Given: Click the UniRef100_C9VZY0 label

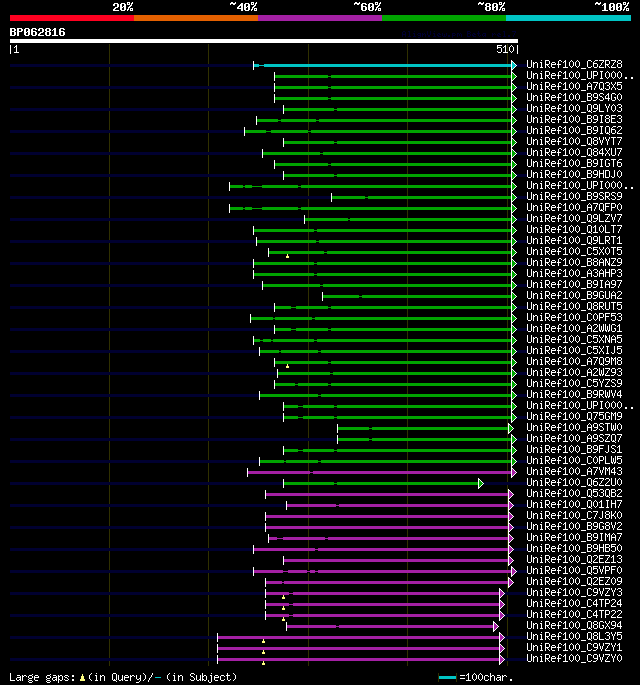Looking at the screenshot, I should point(574,659).
